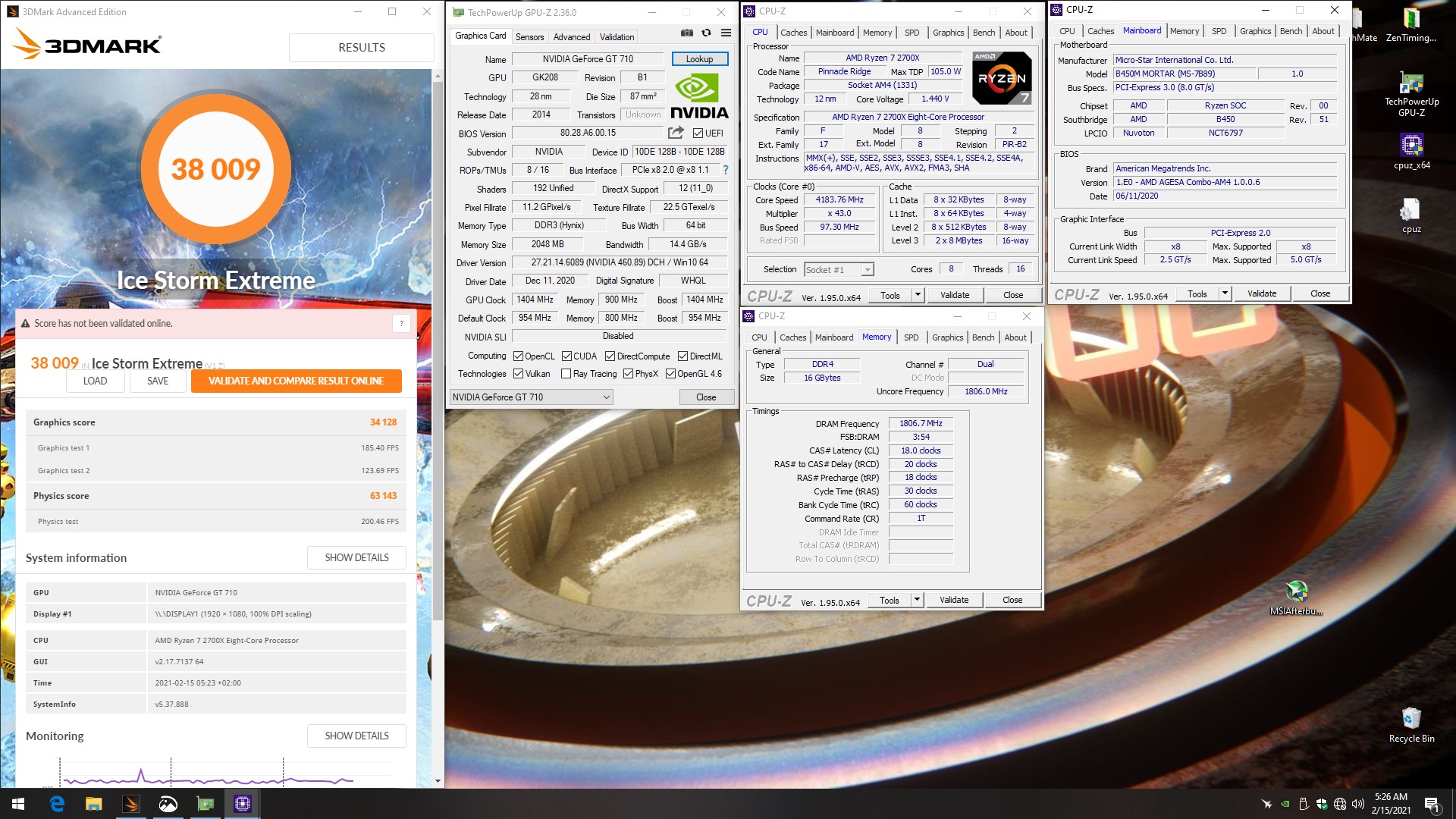Viewport: 1456px width, 819px height.
Task: Click the SAVE button in 3DMark
Action: pos(158,381)
